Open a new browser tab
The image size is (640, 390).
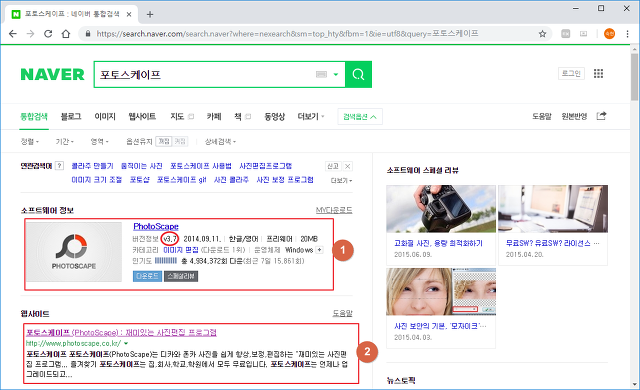click(150, 14)
